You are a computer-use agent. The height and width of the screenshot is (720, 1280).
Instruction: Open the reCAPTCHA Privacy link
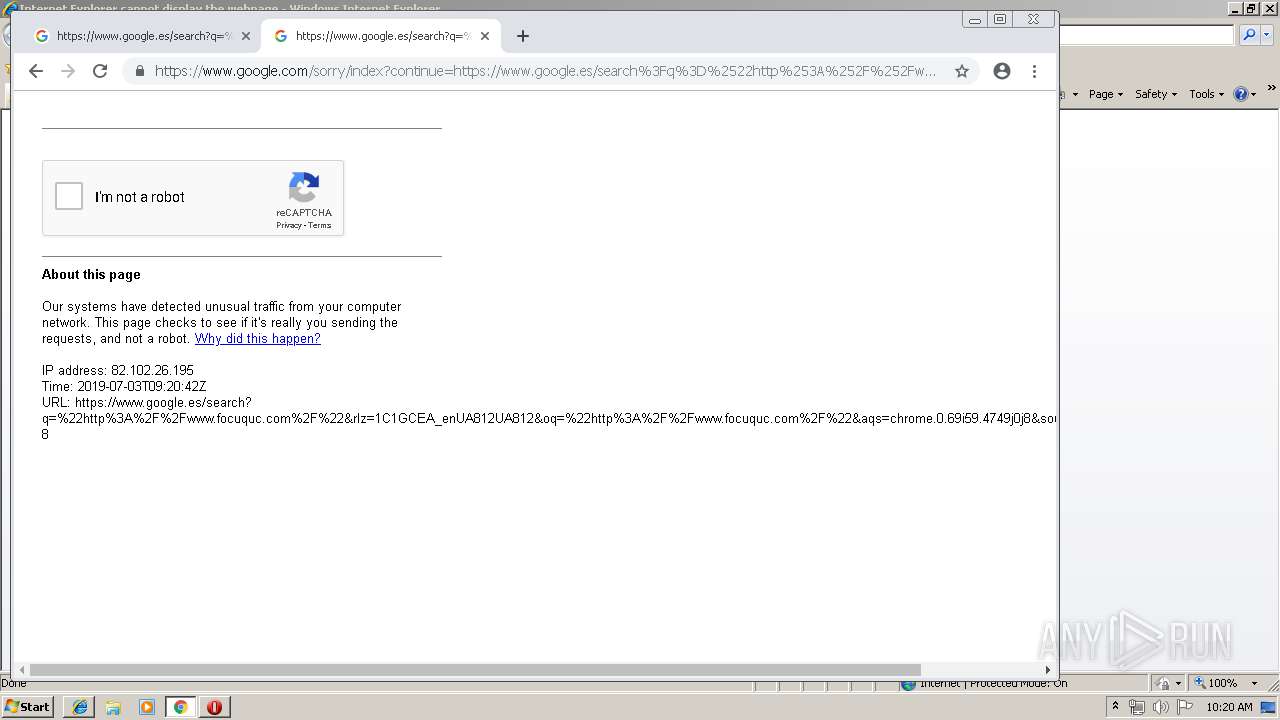click(288, 225)
